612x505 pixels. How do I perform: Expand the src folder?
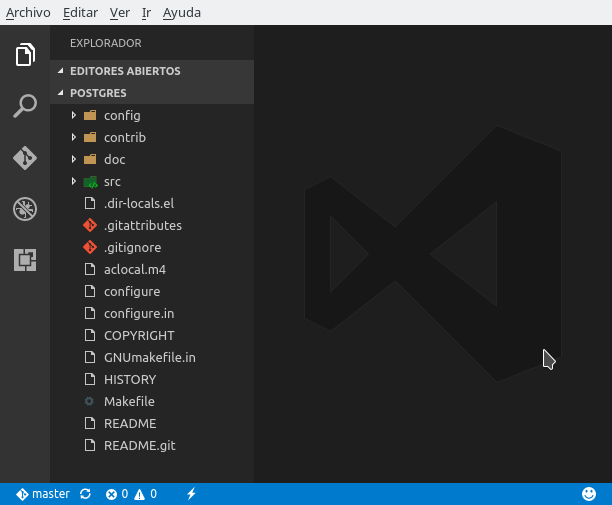[x=112, y=181]
